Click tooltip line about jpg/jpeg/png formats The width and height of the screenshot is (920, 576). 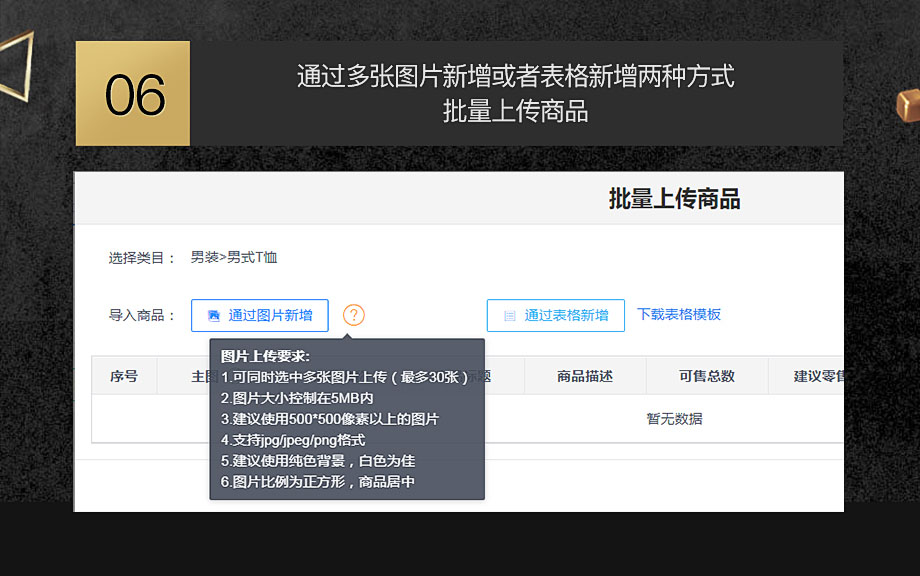(293, 440)
